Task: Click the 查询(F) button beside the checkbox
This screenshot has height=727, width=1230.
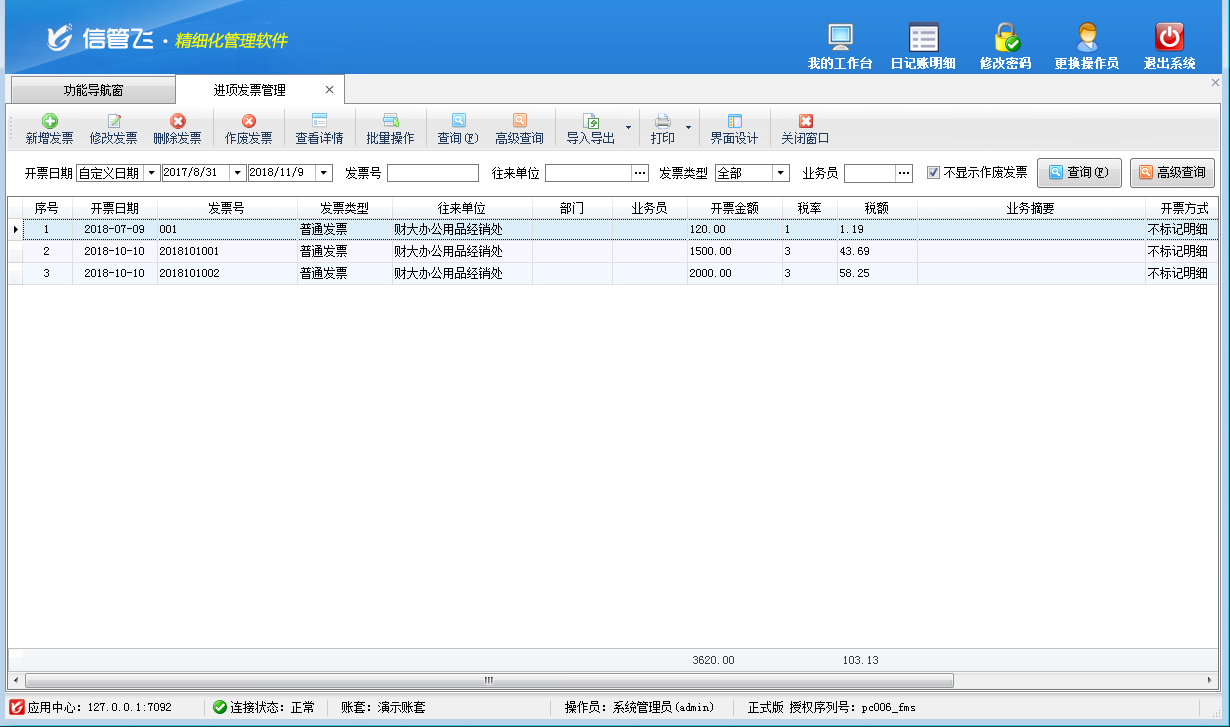Action: (1079, 173)
